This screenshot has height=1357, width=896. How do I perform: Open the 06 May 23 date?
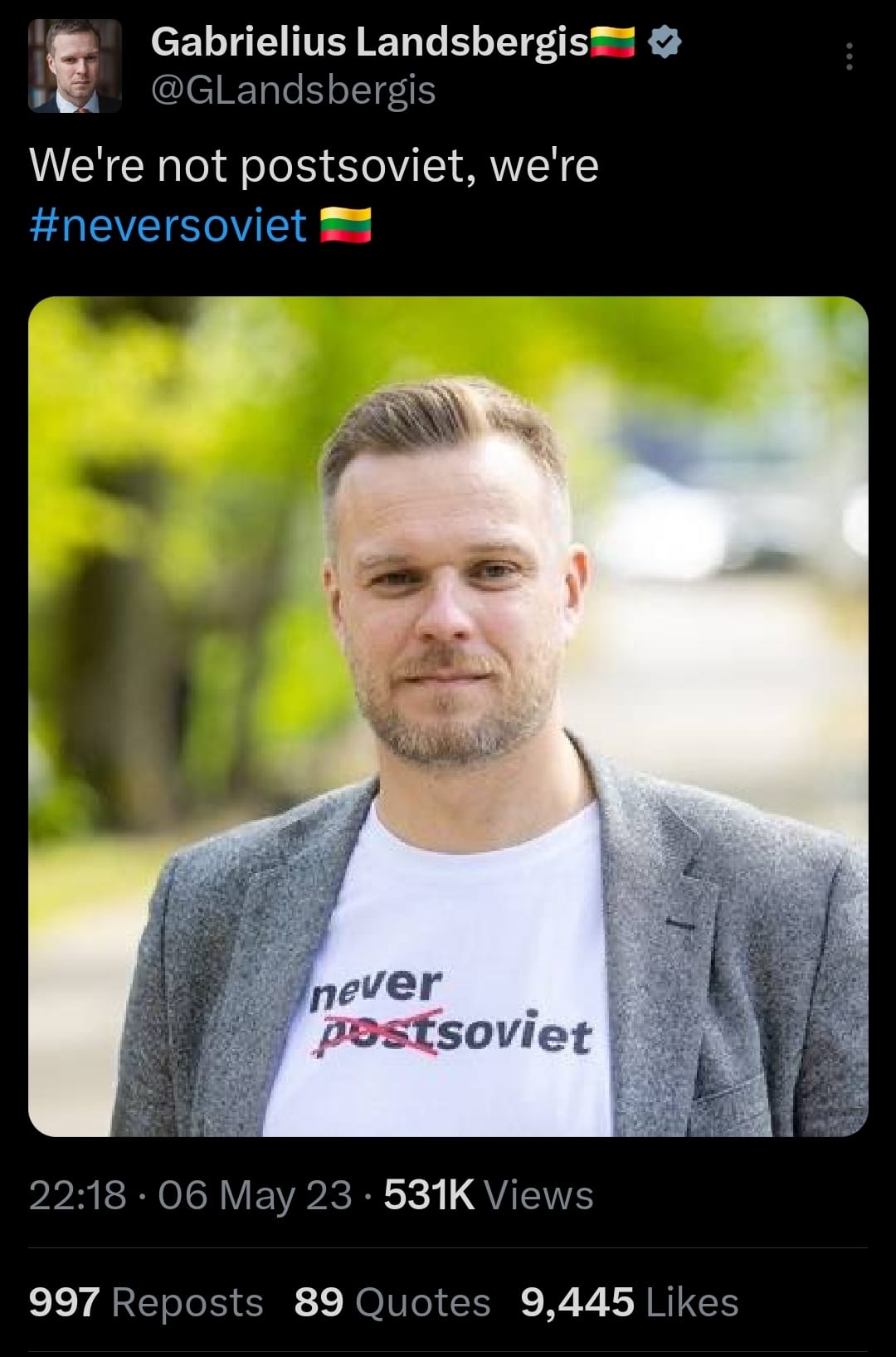[255, 1196]
